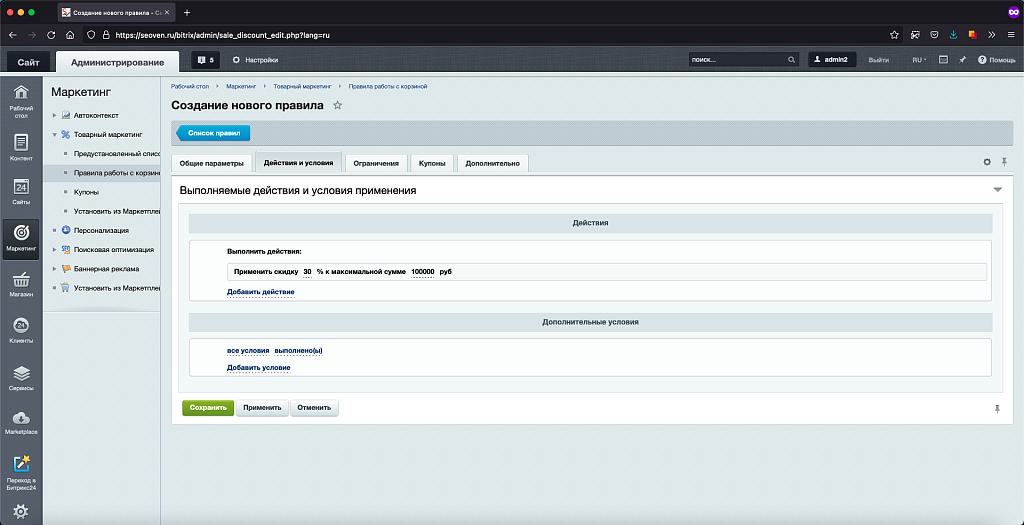Click the admin search input field
Image resolution: width=1024 pixels, height=525 pixels.
737,60
